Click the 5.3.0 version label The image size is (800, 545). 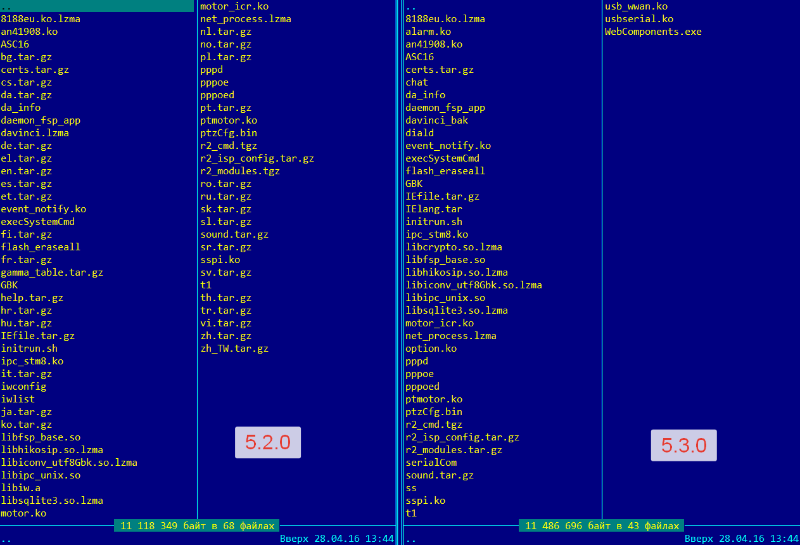[684, 445]
